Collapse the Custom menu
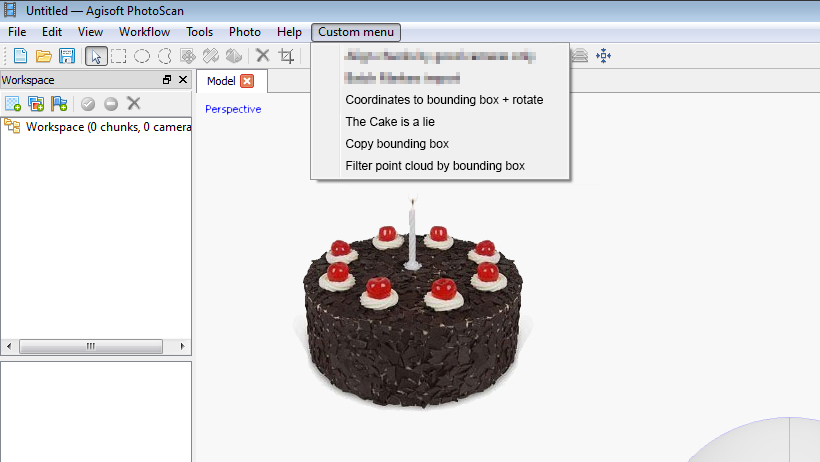 click(x=356, y=32)
